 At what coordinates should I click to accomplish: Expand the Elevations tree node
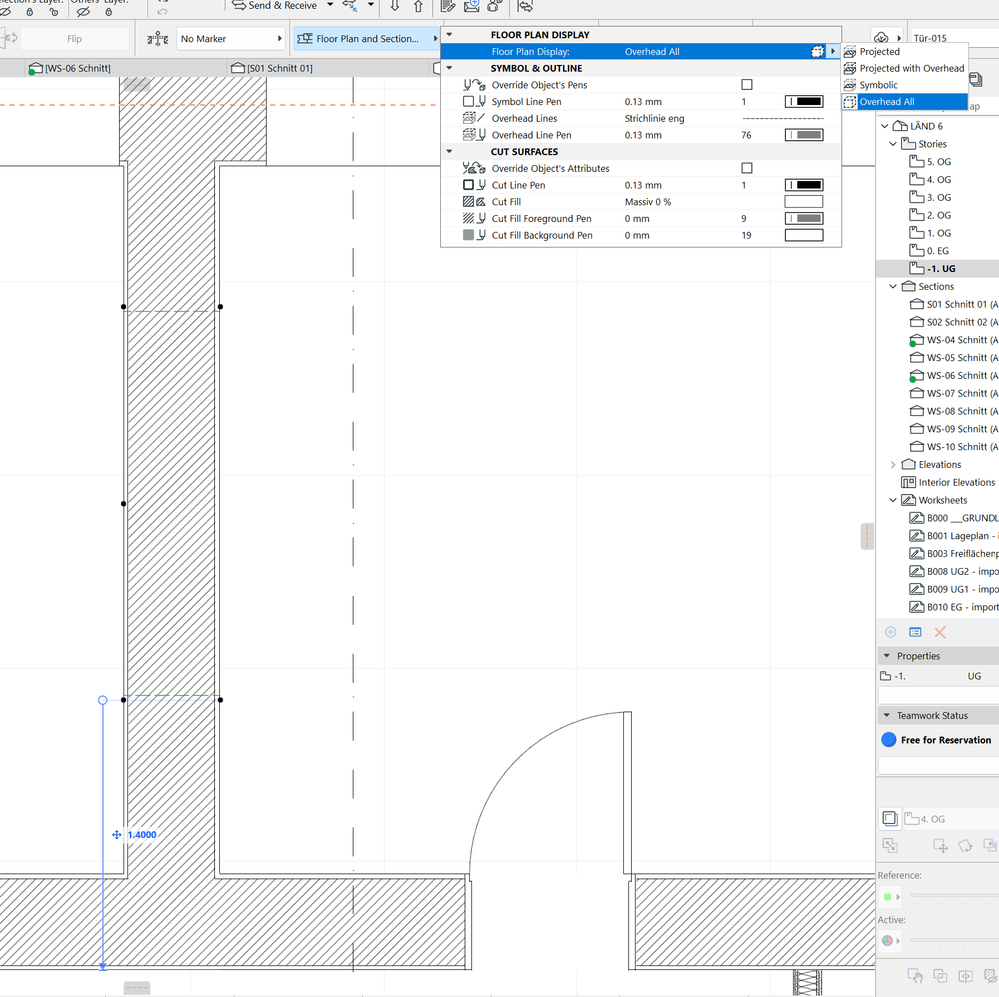point(893,464)
